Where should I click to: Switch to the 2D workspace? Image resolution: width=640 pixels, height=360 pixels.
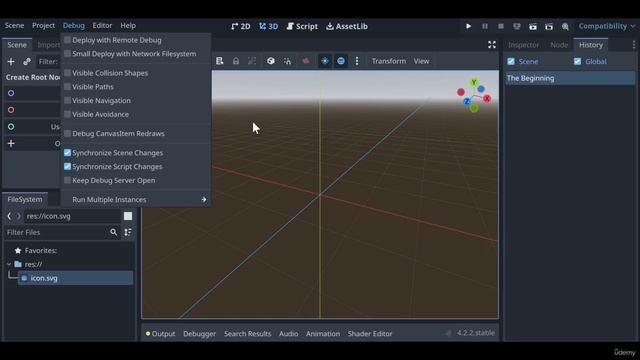[241, 26]
